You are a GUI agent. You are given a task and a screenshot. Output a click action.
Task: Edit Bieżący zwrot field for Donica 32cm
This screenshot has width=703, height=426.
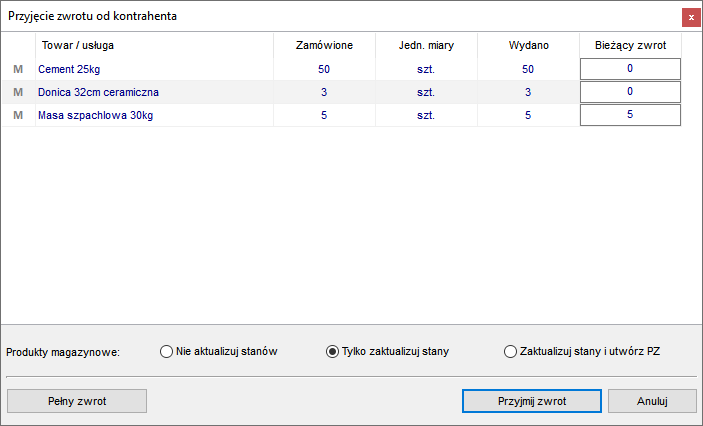[x=630, y=92]
